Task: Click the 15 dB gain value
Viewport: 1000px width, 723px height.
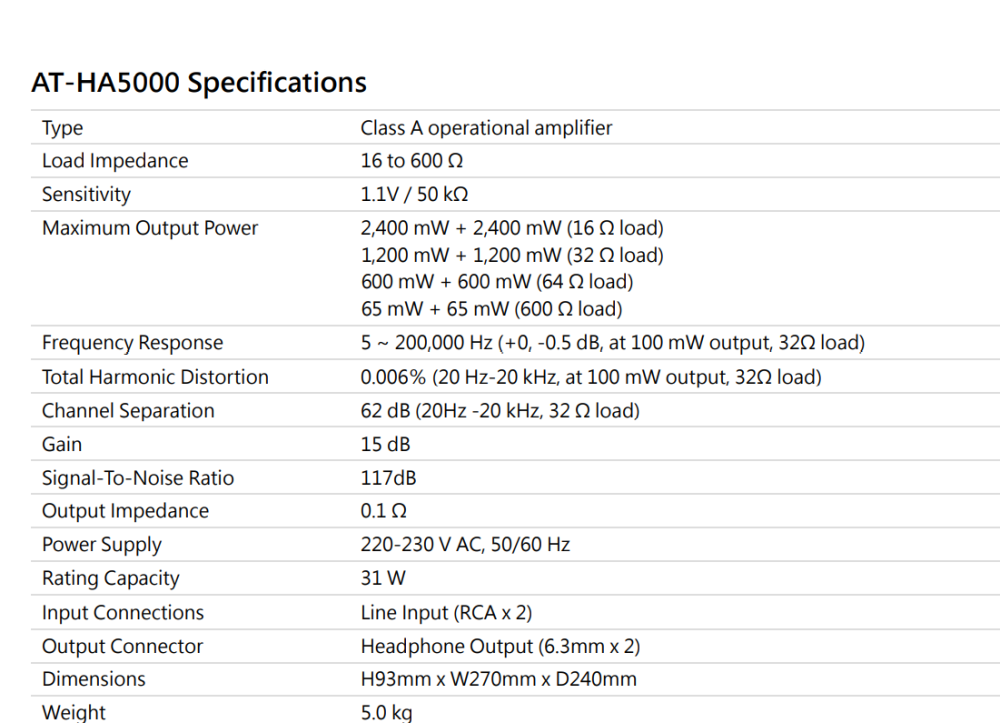Action: 385,444
